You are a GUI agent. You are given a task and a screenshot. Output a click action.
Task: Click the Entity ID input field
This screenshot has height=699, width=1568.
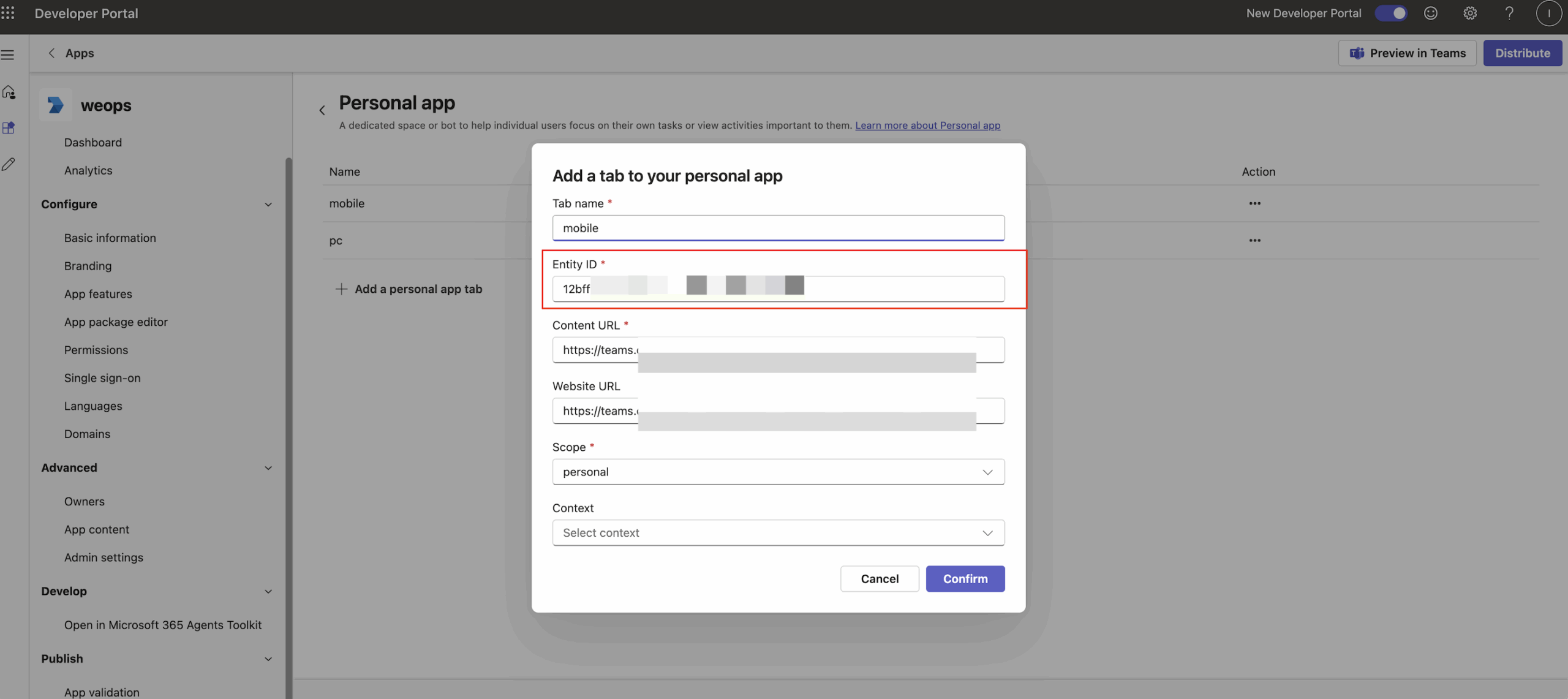pyautogui.click(x=778, y=289)
